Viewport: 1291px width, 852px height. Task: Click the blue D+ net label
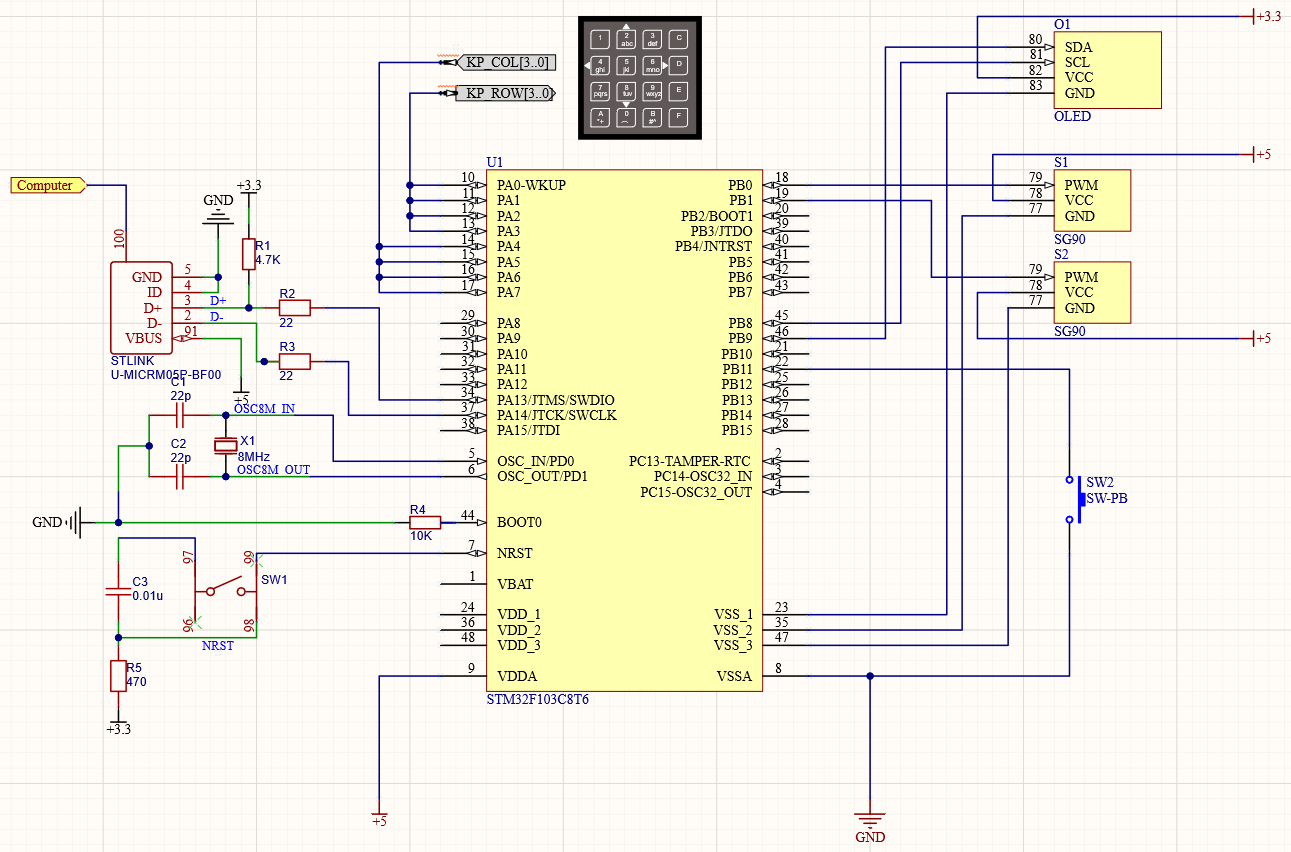click(217, 301)
